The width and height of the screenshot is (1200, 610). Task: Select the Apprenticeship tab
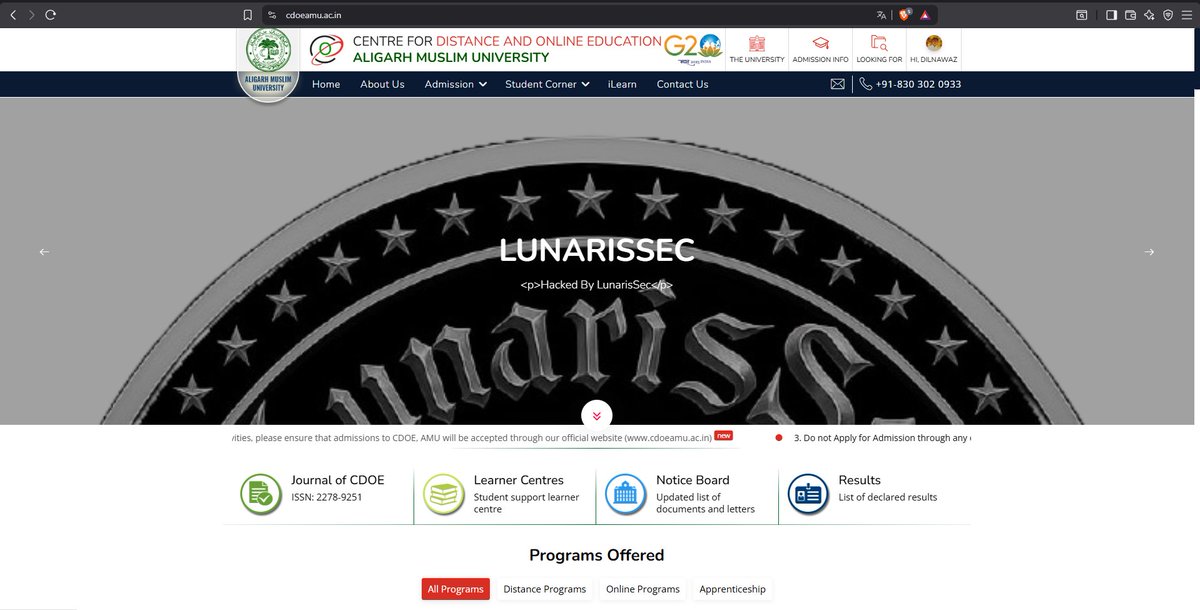tap(733, 589)
